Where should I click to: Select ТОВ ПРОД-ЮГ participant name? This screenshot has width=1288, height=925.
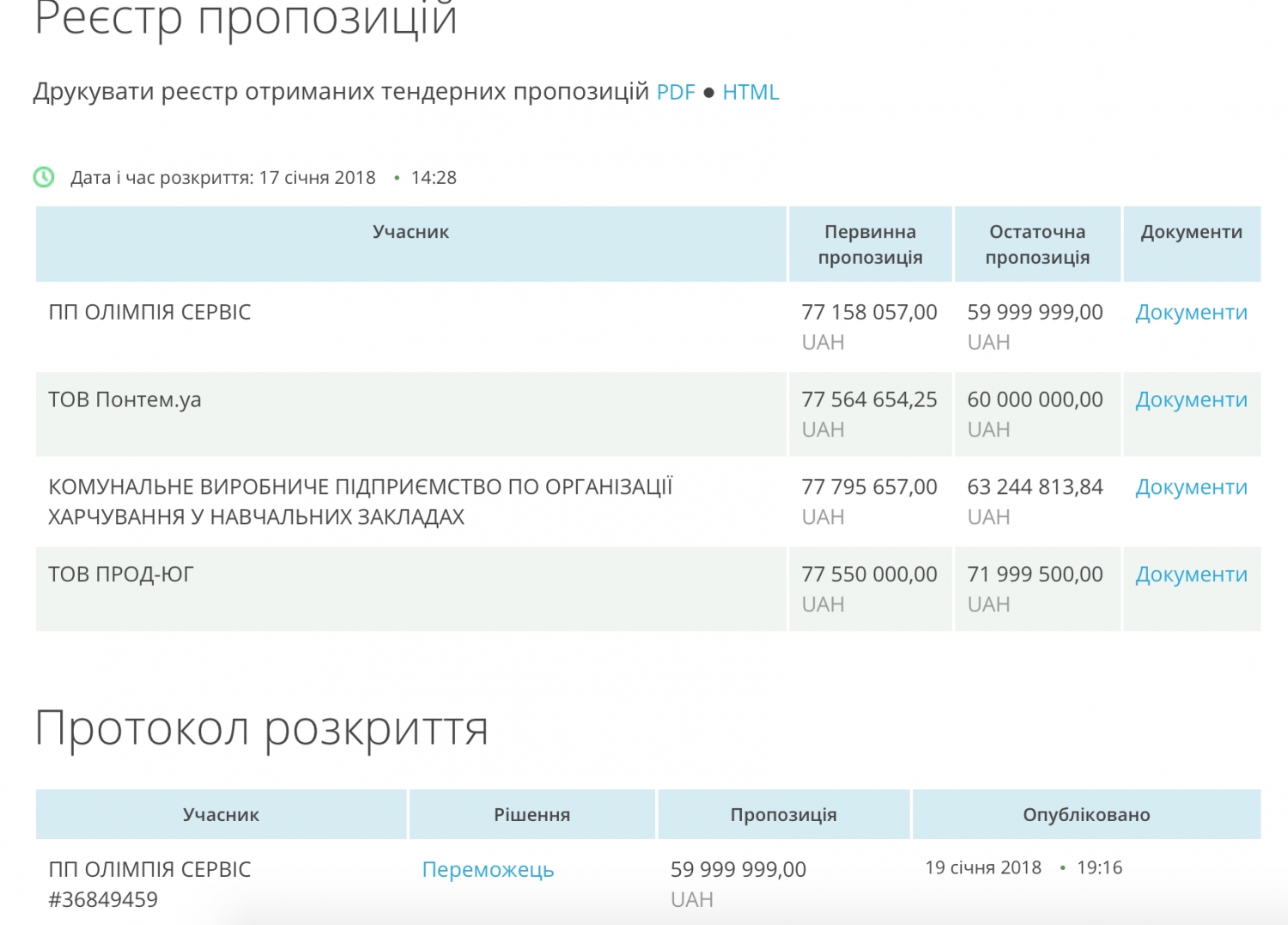click(x=121, y=575)
